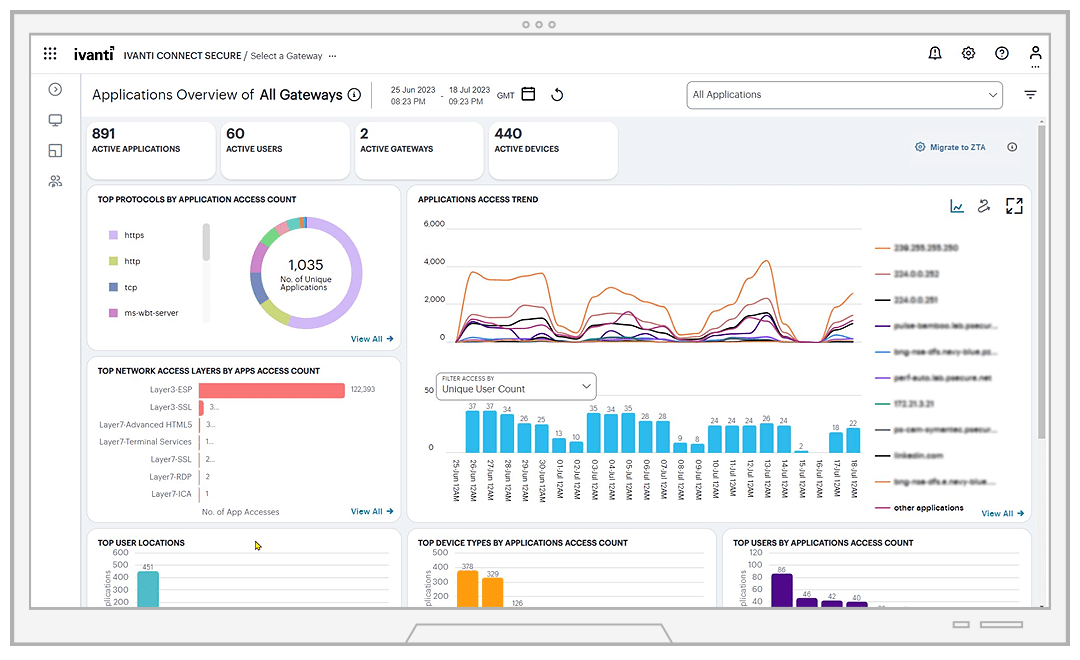This screenshot has height=660, width=1080.
Task: Select the users group icon in sidebar
Action: 55,181
